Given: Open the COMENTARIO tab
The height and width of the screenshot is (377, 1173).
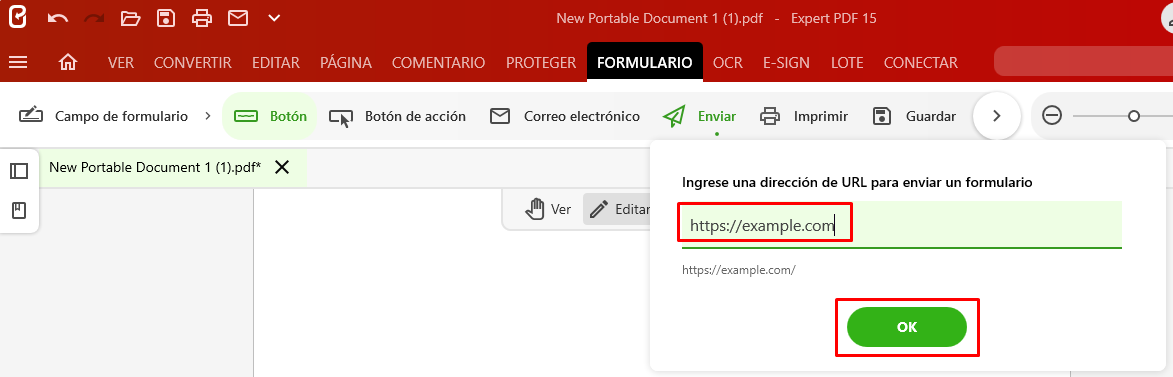Looking at the screenshot, I should point(438,63).
